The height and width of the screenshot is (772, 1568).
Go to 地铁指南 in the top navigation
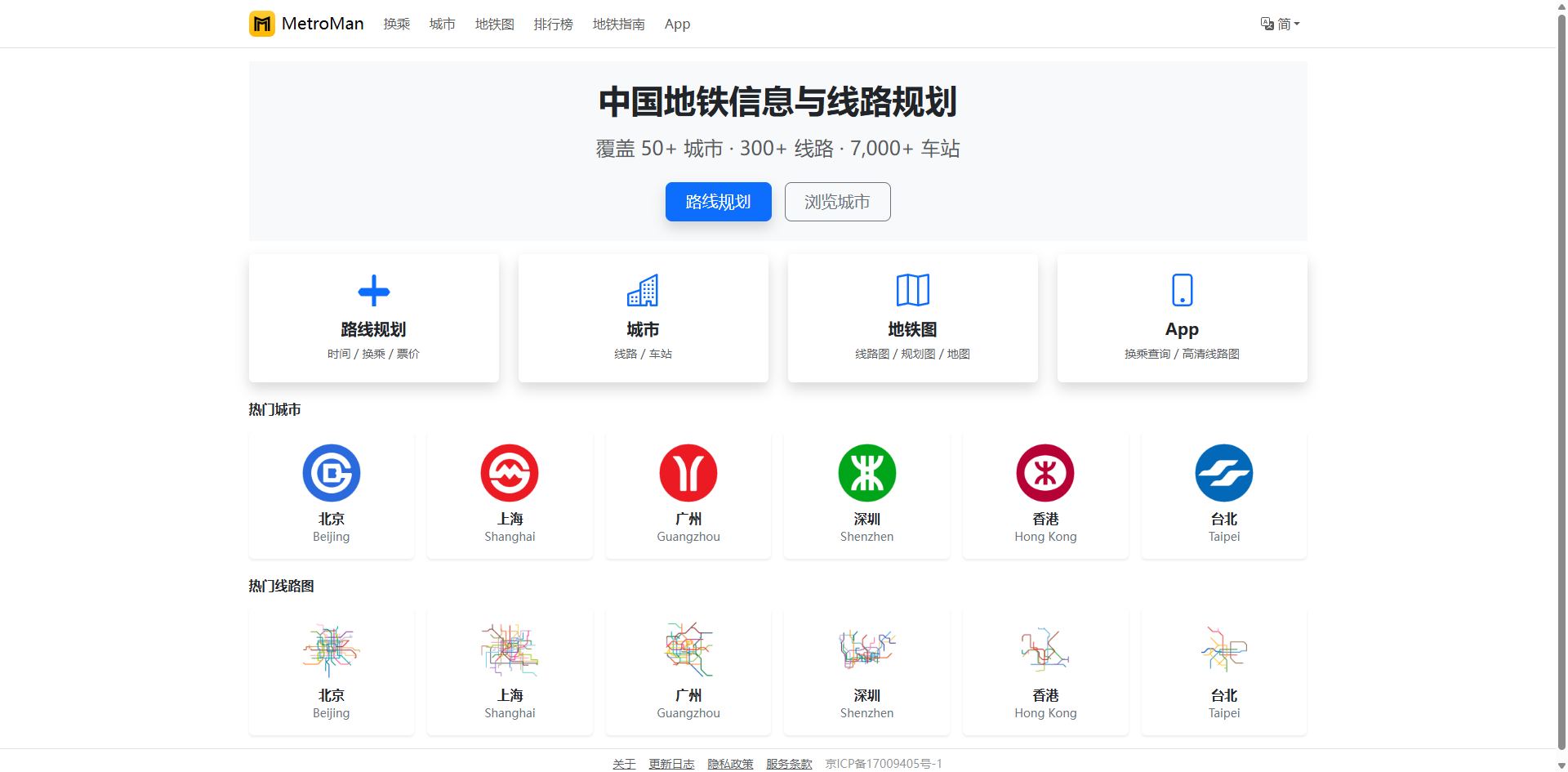(618, 25)
